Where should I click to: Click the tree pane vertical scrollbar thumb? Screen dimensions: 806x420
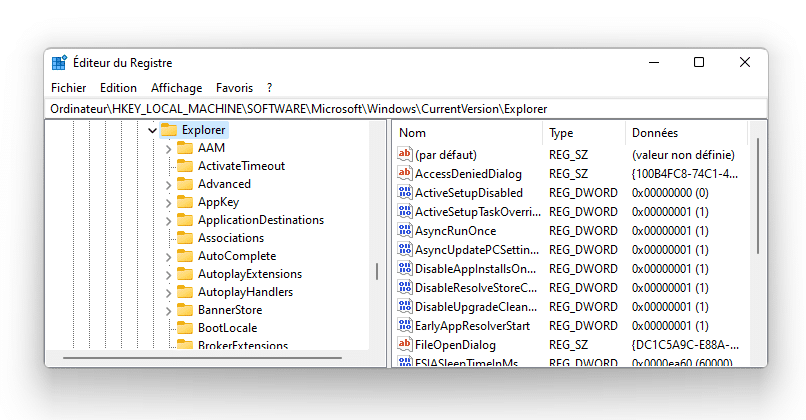[377, 271]
